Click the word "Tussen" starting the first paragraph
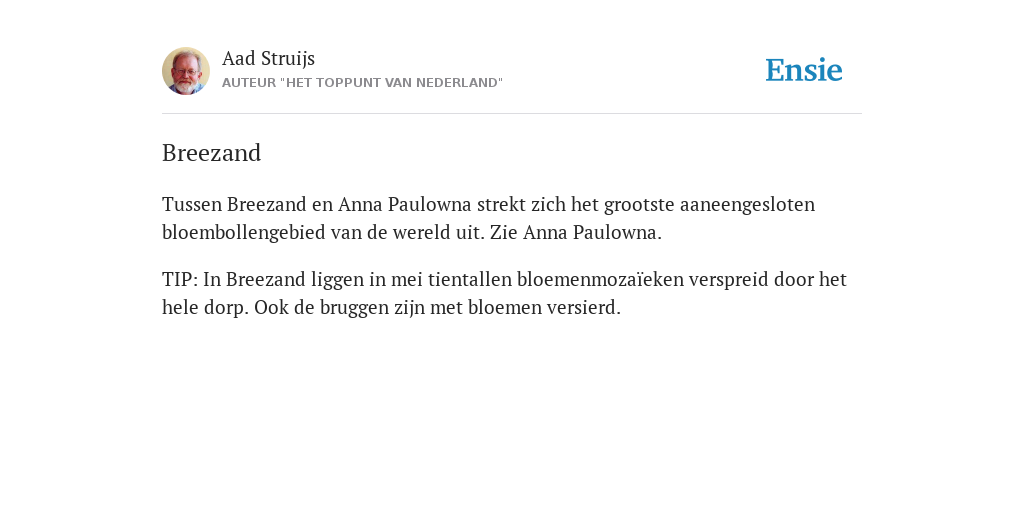The width and height of the screenshot is (1024, 512). (x=192, y=204)
